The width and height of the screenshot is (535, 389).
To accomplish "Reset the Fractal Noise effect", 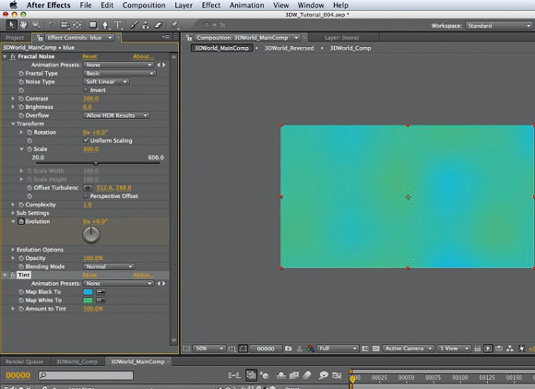I will pos(90,57).
